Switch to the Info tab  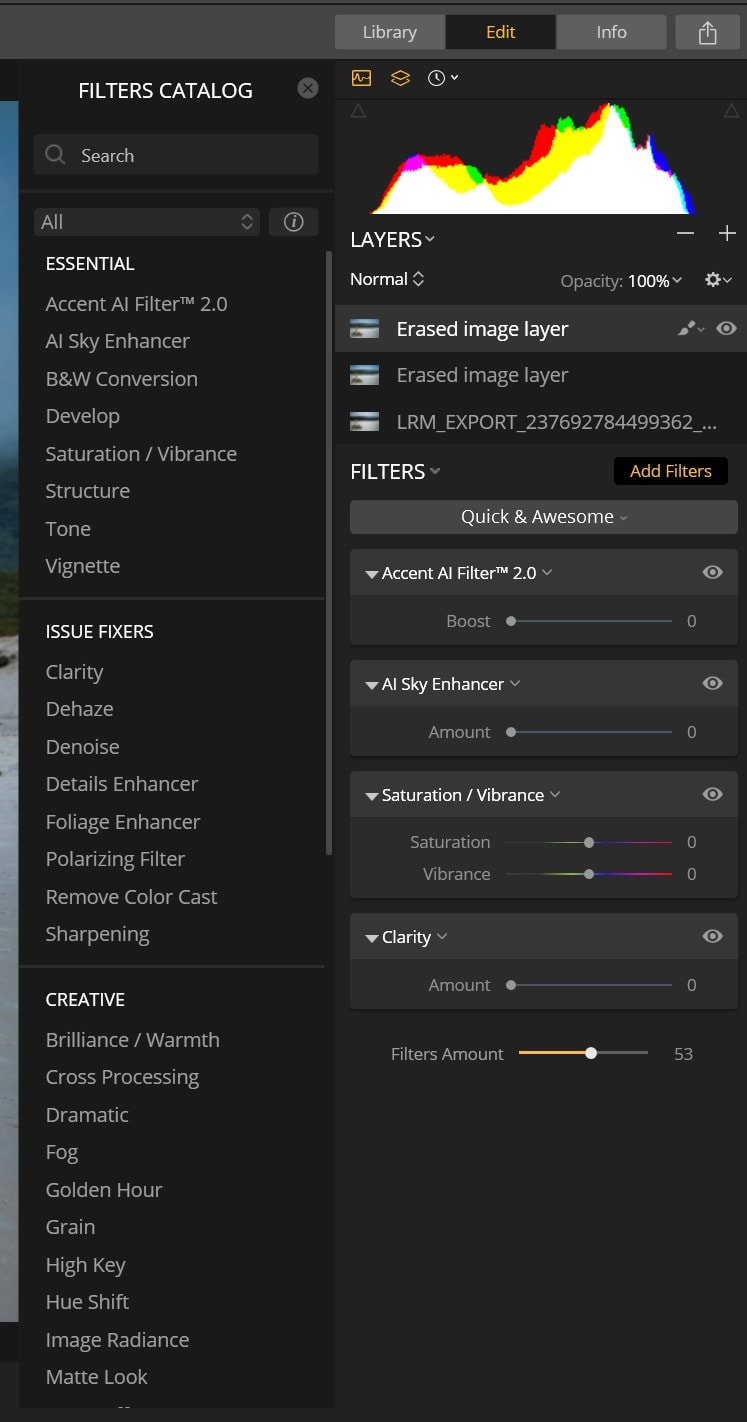pyautogui.click(x=611, y=32)
